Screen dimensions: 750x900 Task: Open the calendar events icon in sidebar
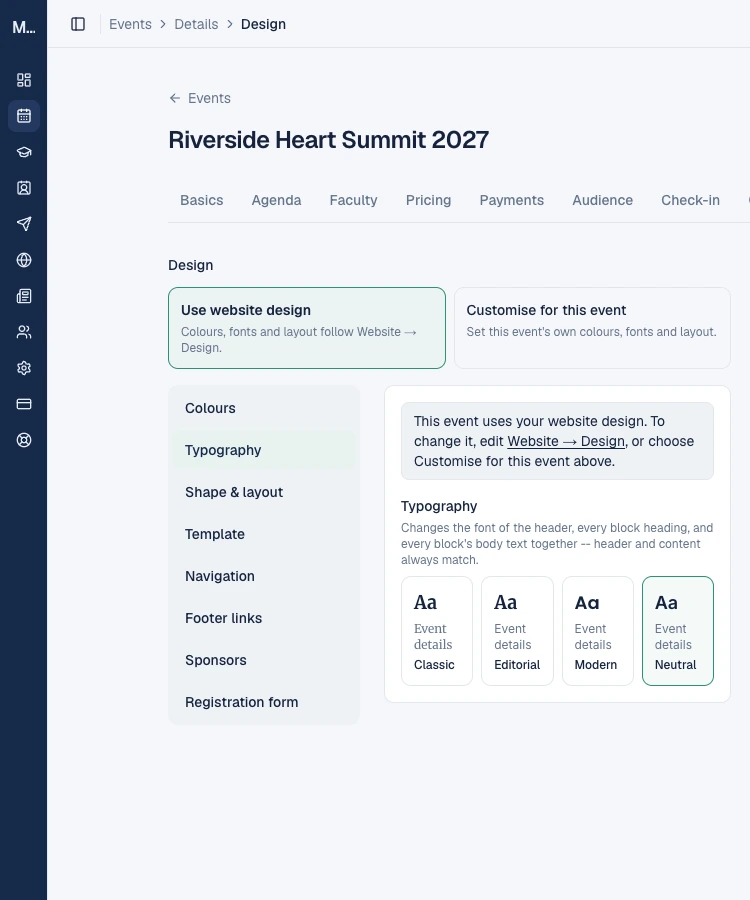pyautogui.click(x=24, y=116)
